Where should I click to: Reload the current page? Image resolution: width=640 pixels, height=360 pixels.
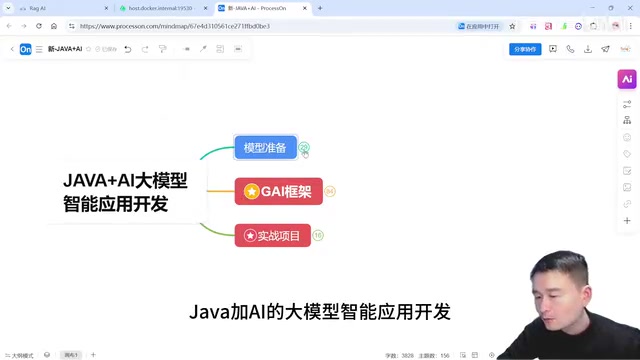tap(39, 26)
